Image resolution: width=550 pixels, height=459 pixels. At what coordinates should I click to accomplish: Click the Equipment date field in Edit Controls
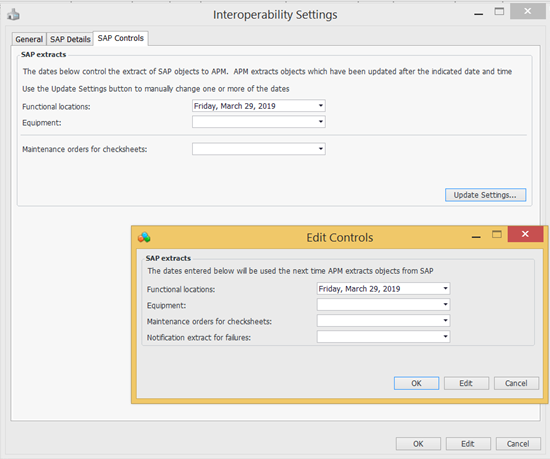pyautogui.click(x=383, y=304)
